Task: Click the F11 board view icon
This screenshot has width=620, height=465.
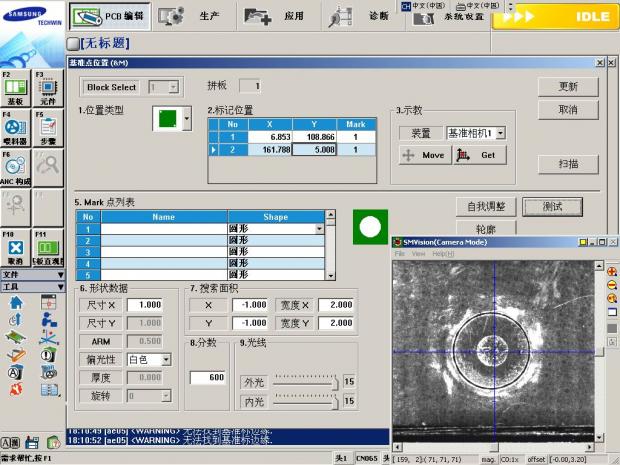Action: [48, 248]
